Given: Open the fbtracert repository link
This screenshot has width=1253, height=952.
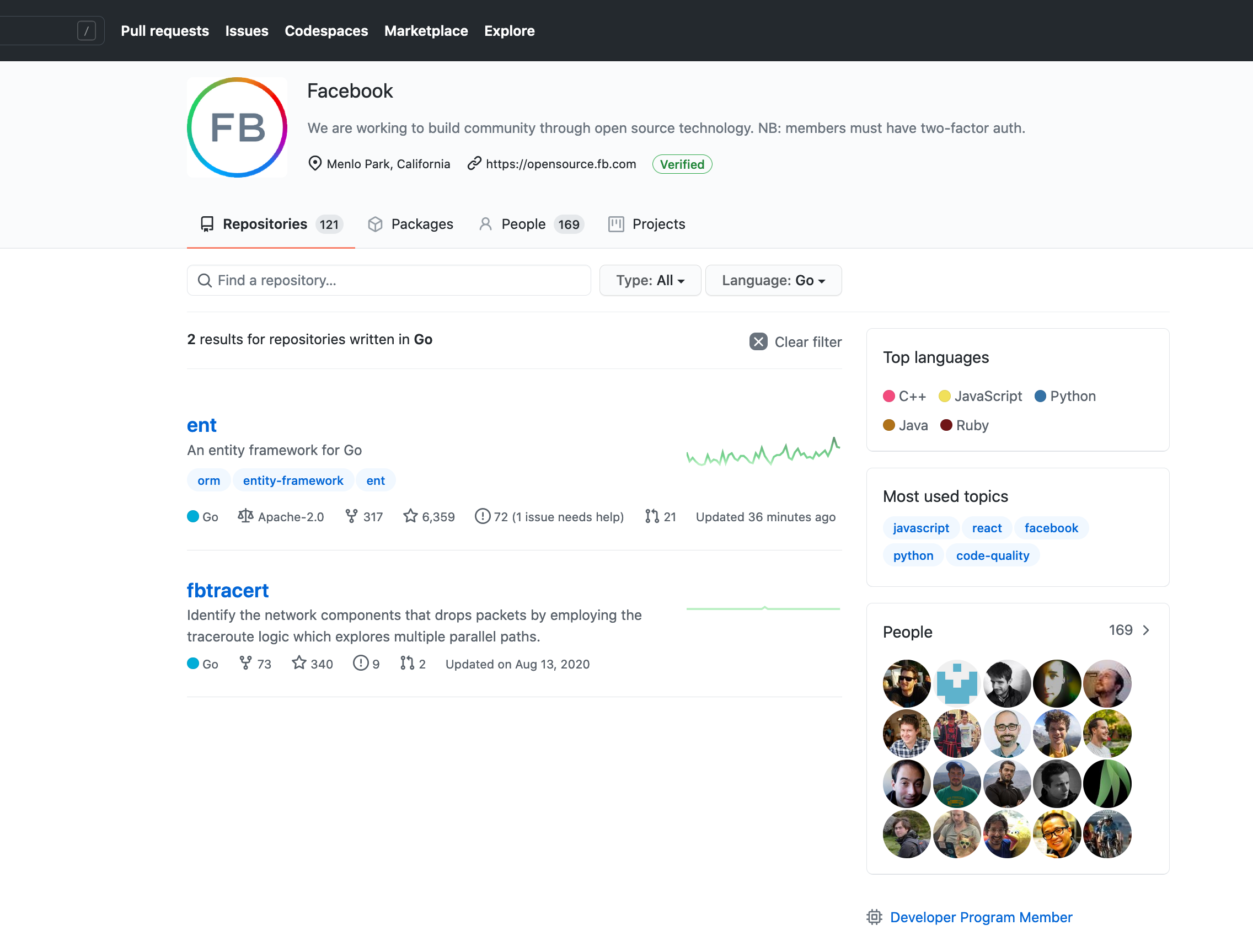Looking at the screenshot, I should pos(228,590).
